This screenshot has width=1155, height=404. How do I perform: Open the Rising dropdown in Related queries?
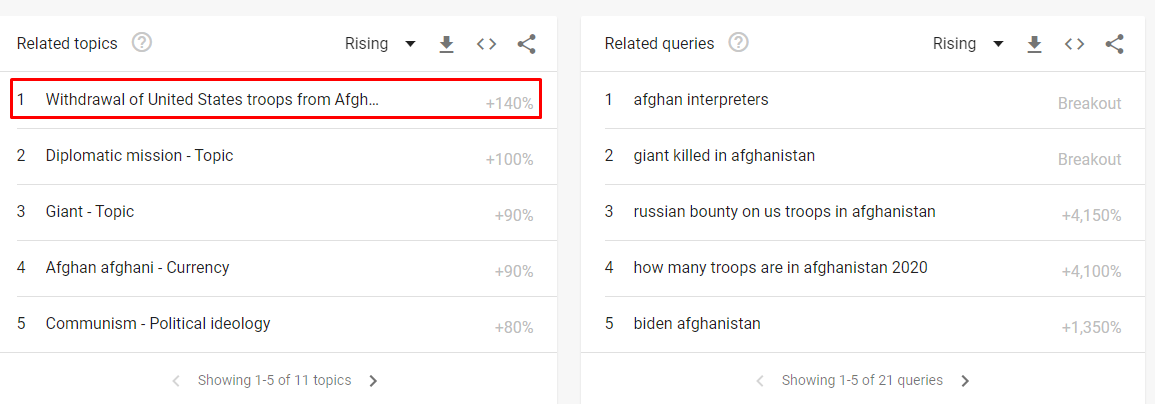[x=968, y=44]
